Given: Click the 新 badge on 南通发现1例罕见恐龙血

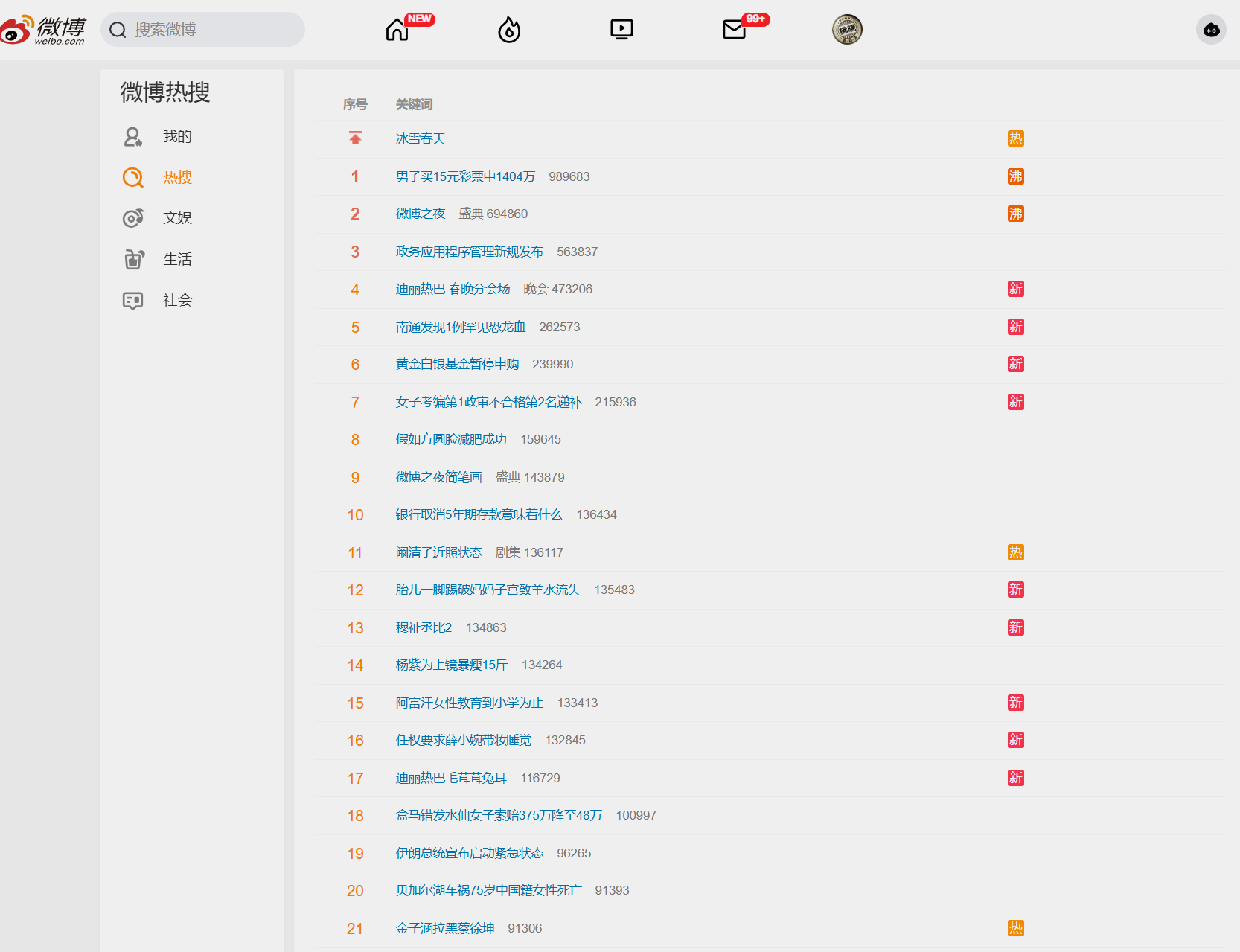Looking at the screenshot, I should (x=1016, y=327).
